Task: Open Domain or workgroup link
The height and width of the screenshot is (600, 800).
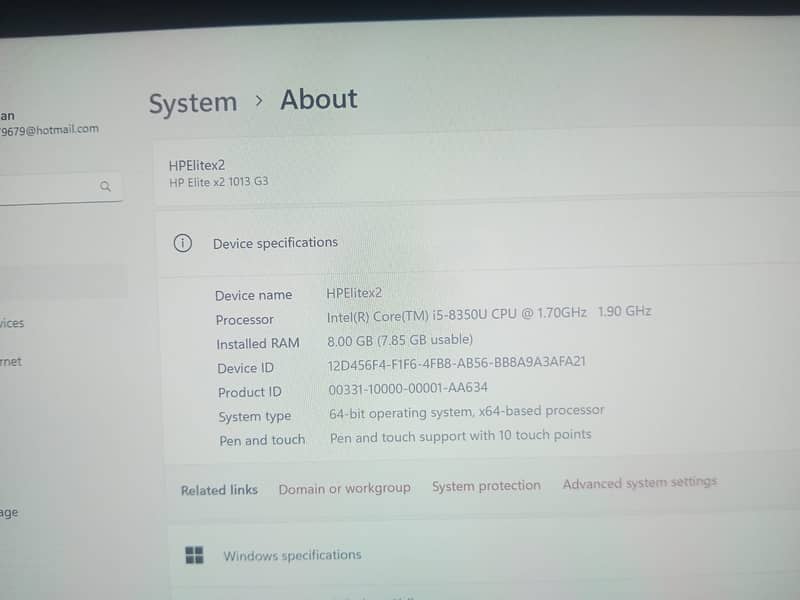Action: [x=344, y=488]
